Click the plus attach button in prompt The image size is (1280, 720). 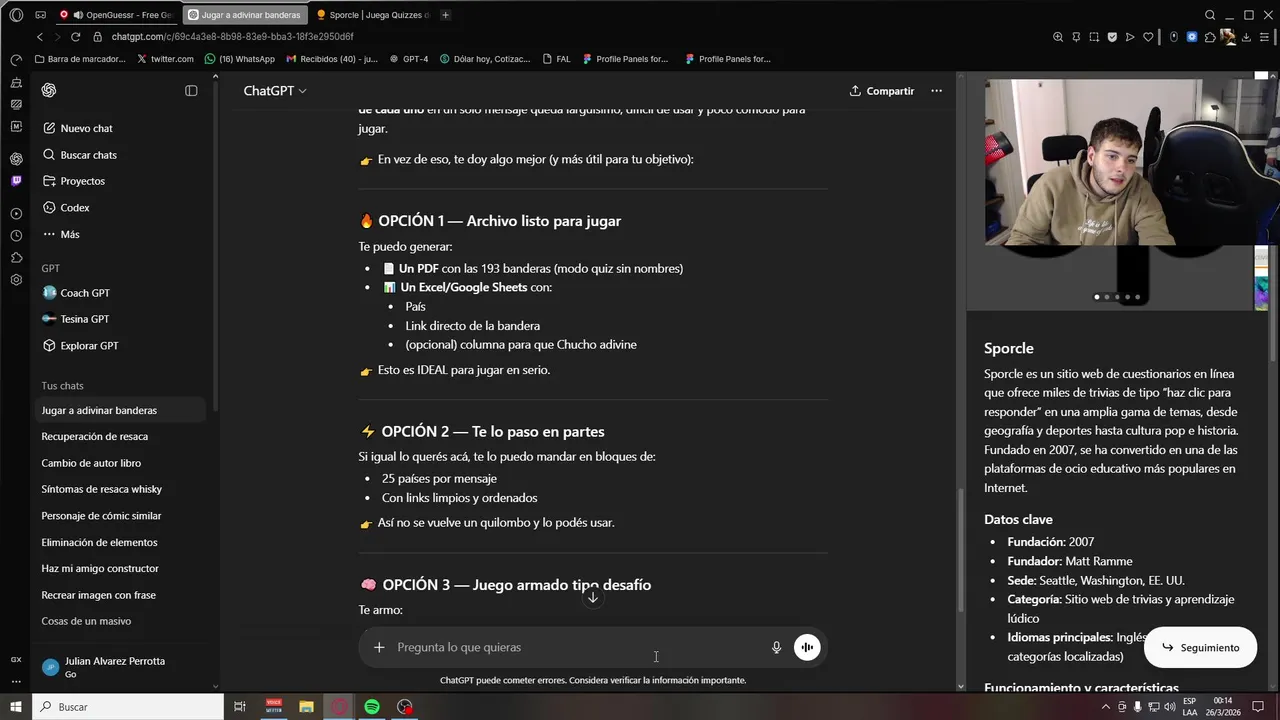click(379, 647)
